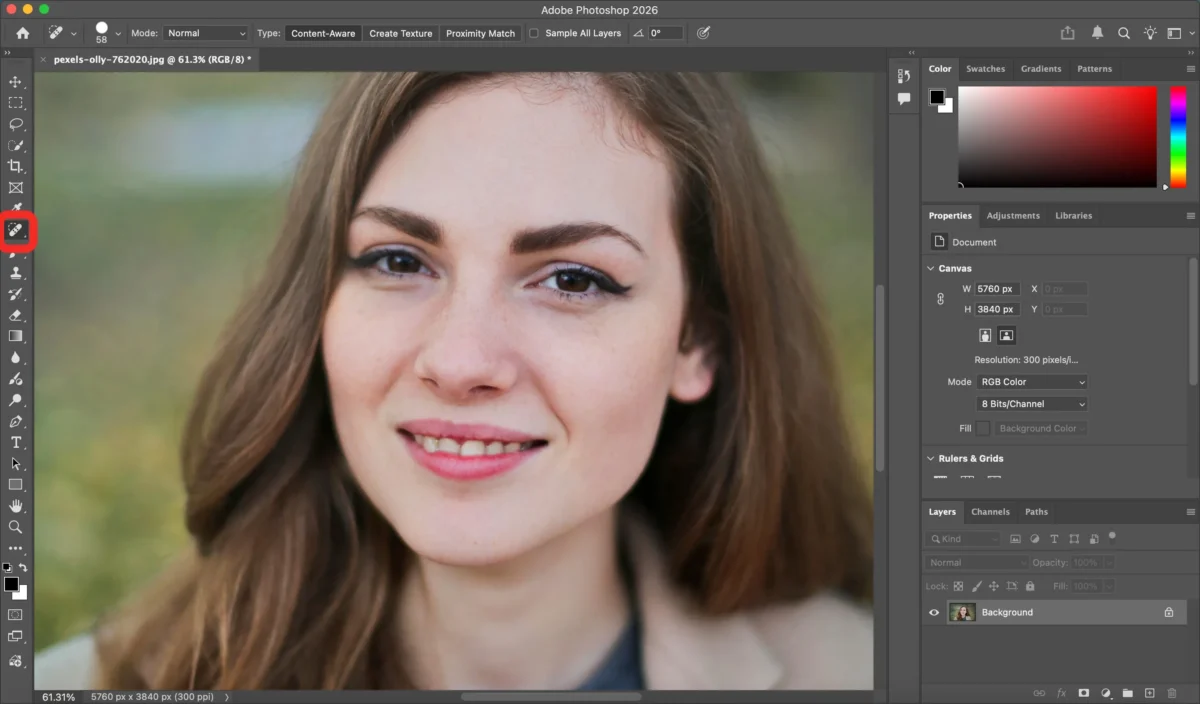Select the Crop tool
The width and height of the screenshot is (1200, 704).
[x=14, y=166]
